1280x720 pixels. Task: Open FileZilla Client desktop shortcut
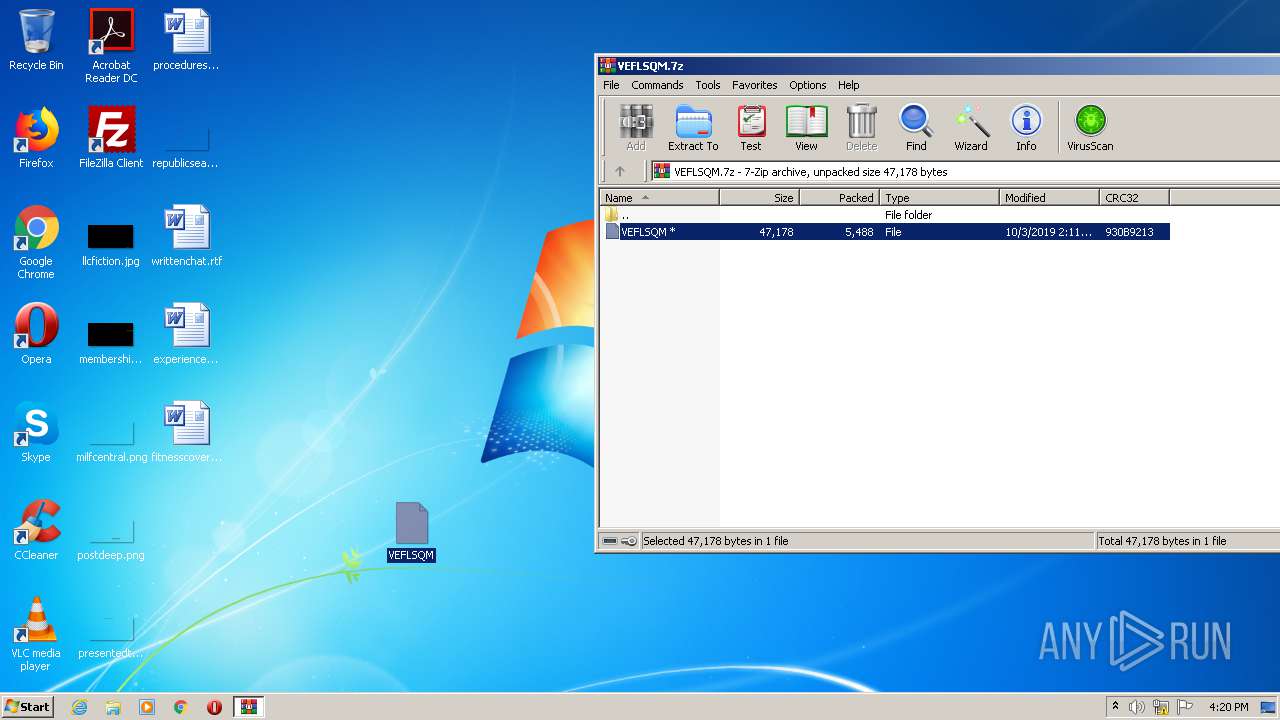tap(111, 139)
